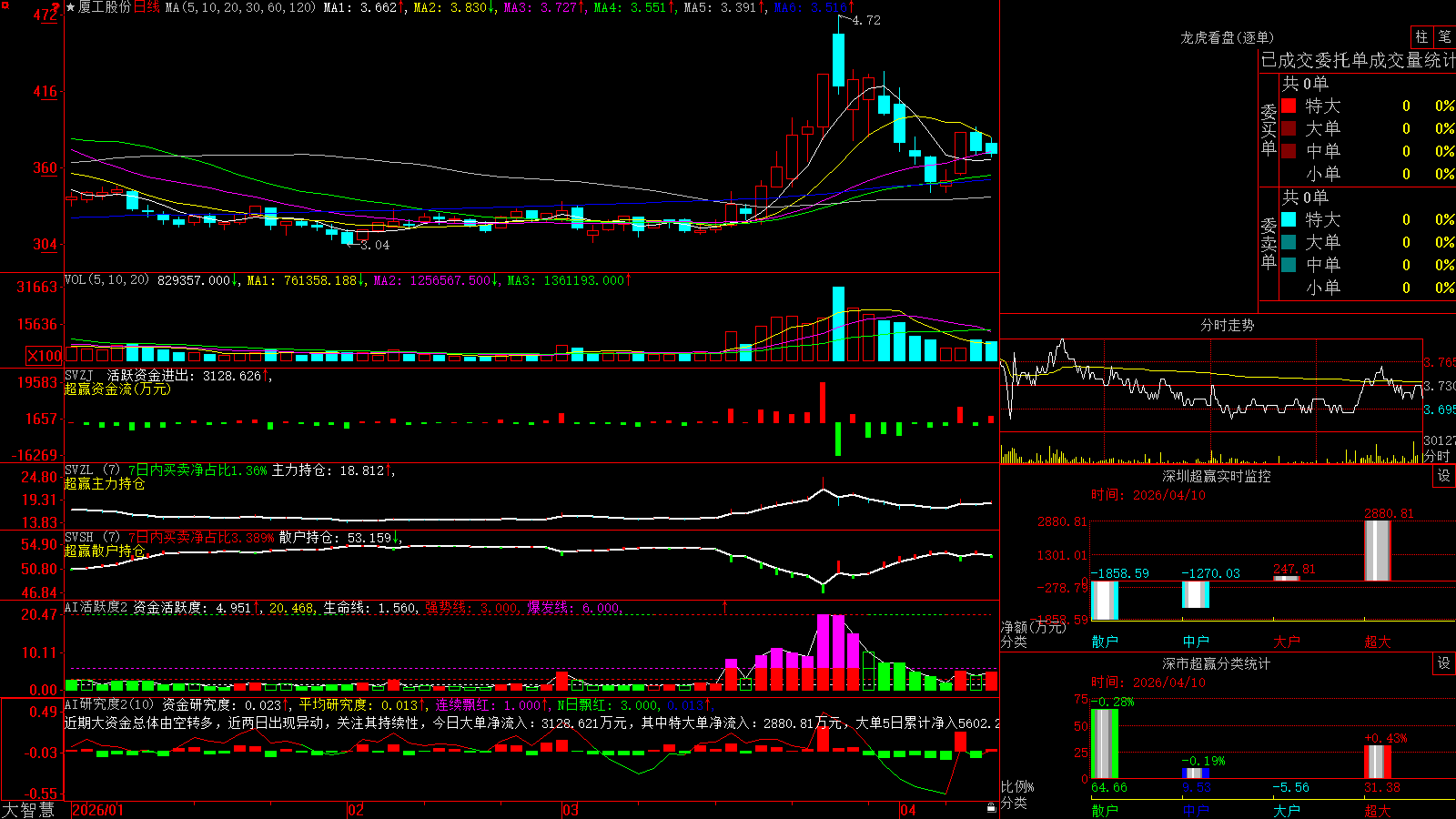Switch 龙虎看盘 to 笔 tick mode
This screenshot has height=819, width=1456.
click(1445, 36)
